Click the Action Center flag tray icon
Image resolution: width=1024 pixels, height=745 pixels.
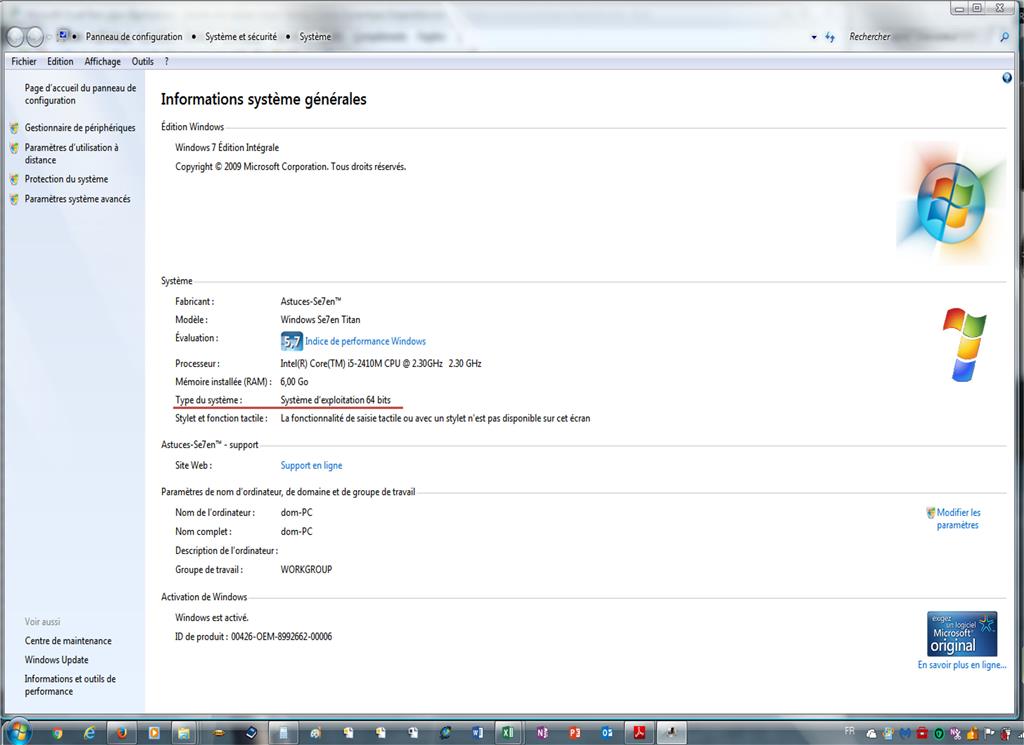(x=989, y=734)
